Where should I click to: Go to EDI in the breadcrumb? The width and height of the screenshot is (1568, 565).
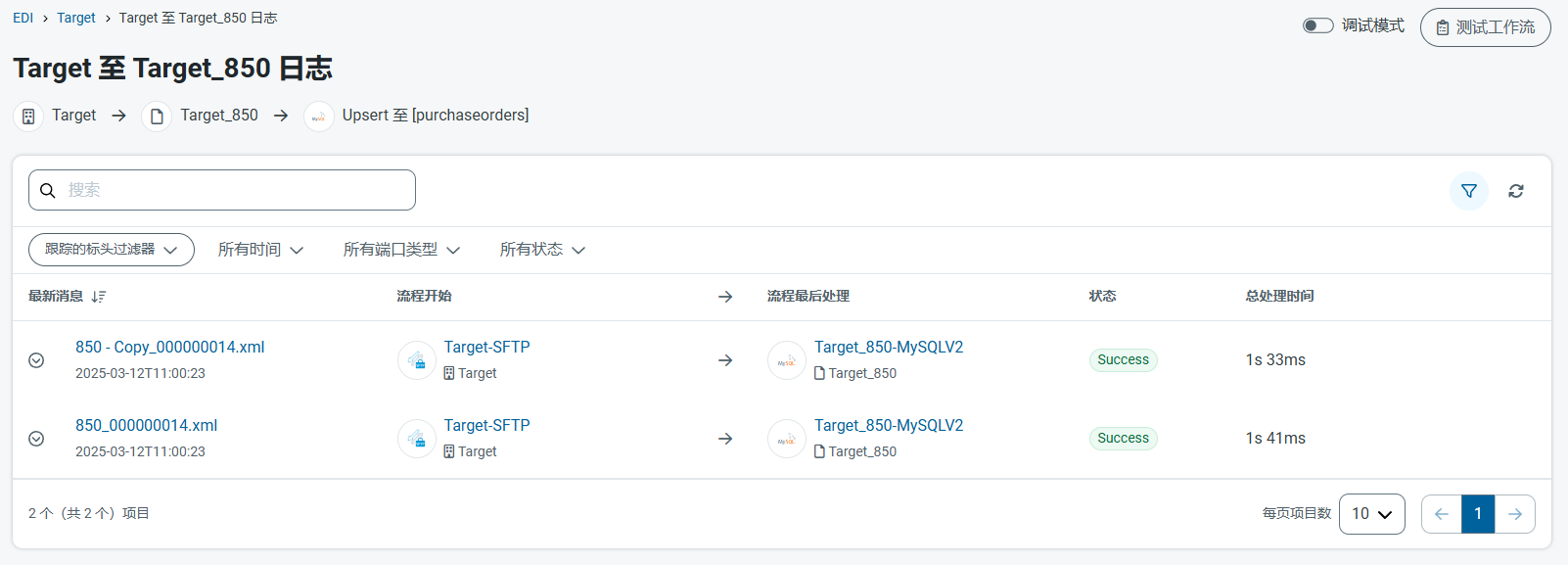pos(23,18)
